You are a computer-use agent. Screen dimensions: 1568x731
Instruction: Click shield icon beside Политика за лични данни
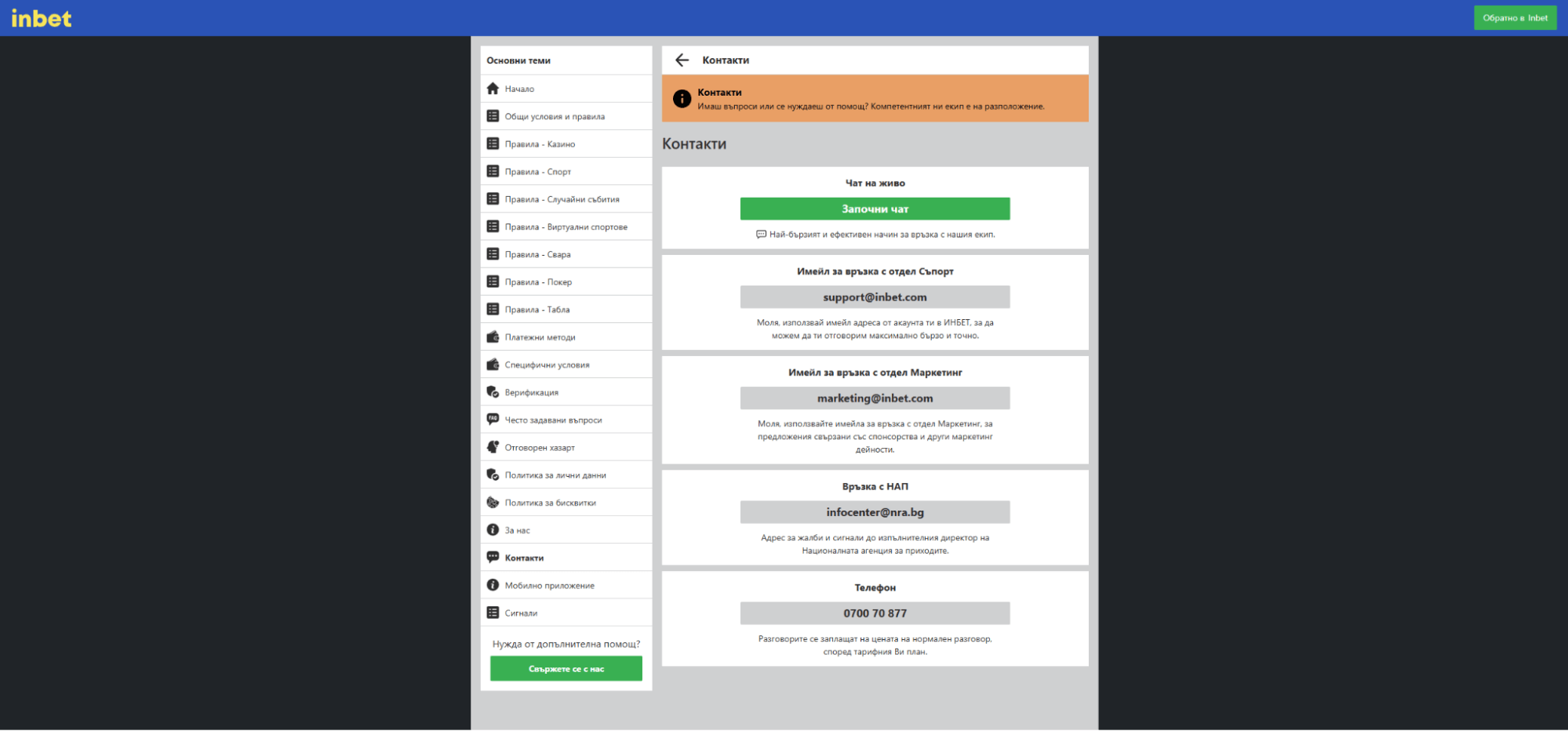tap(493, 475)
